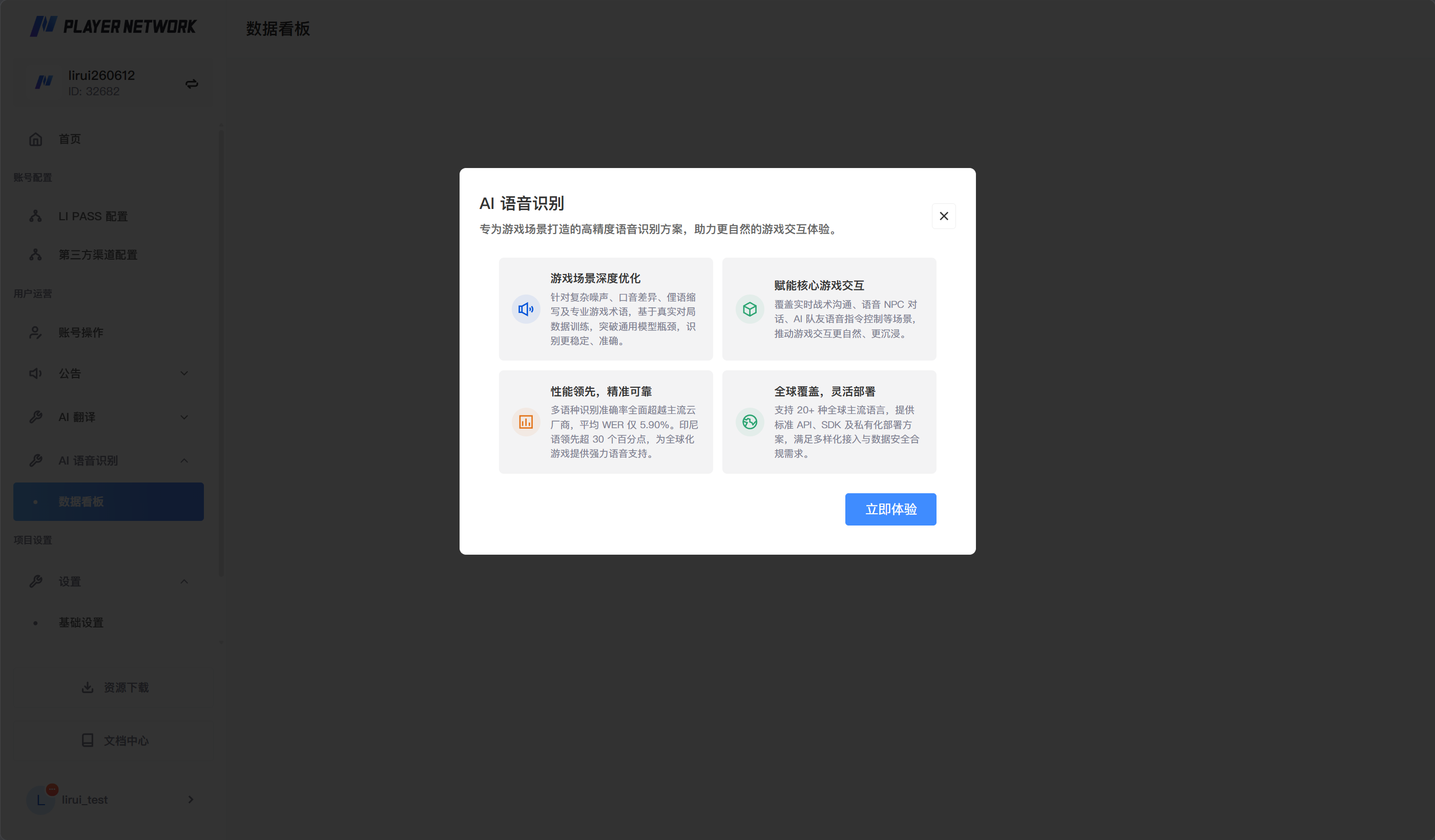Click the Player Network logo
1435x840 pixels.
click(113, 26)
